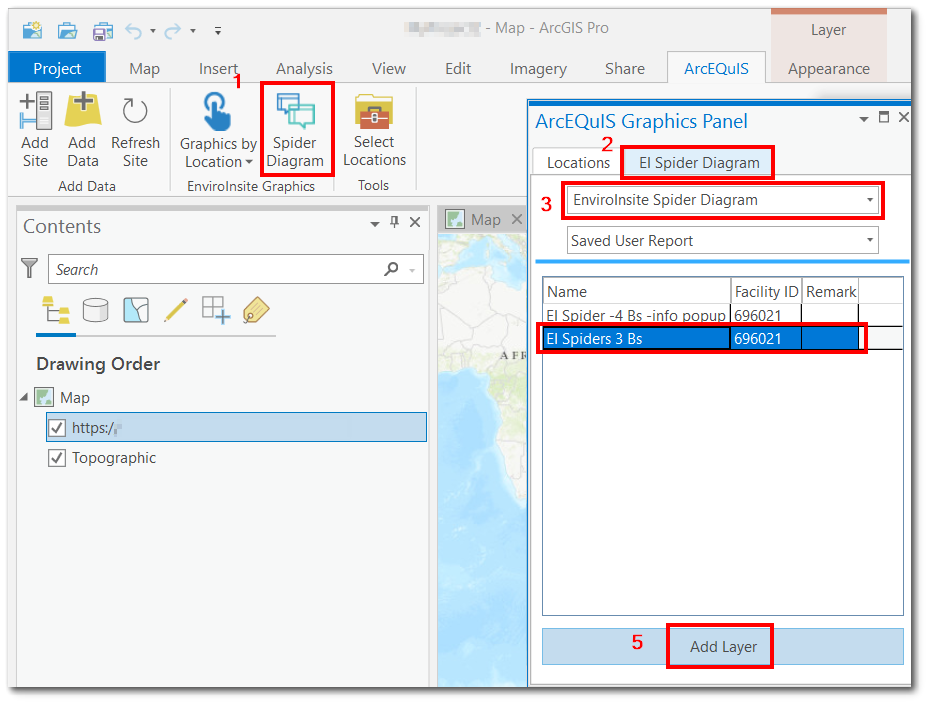
Task: Open the undo history dropdown arrow
Action: (x=153, y=31)
